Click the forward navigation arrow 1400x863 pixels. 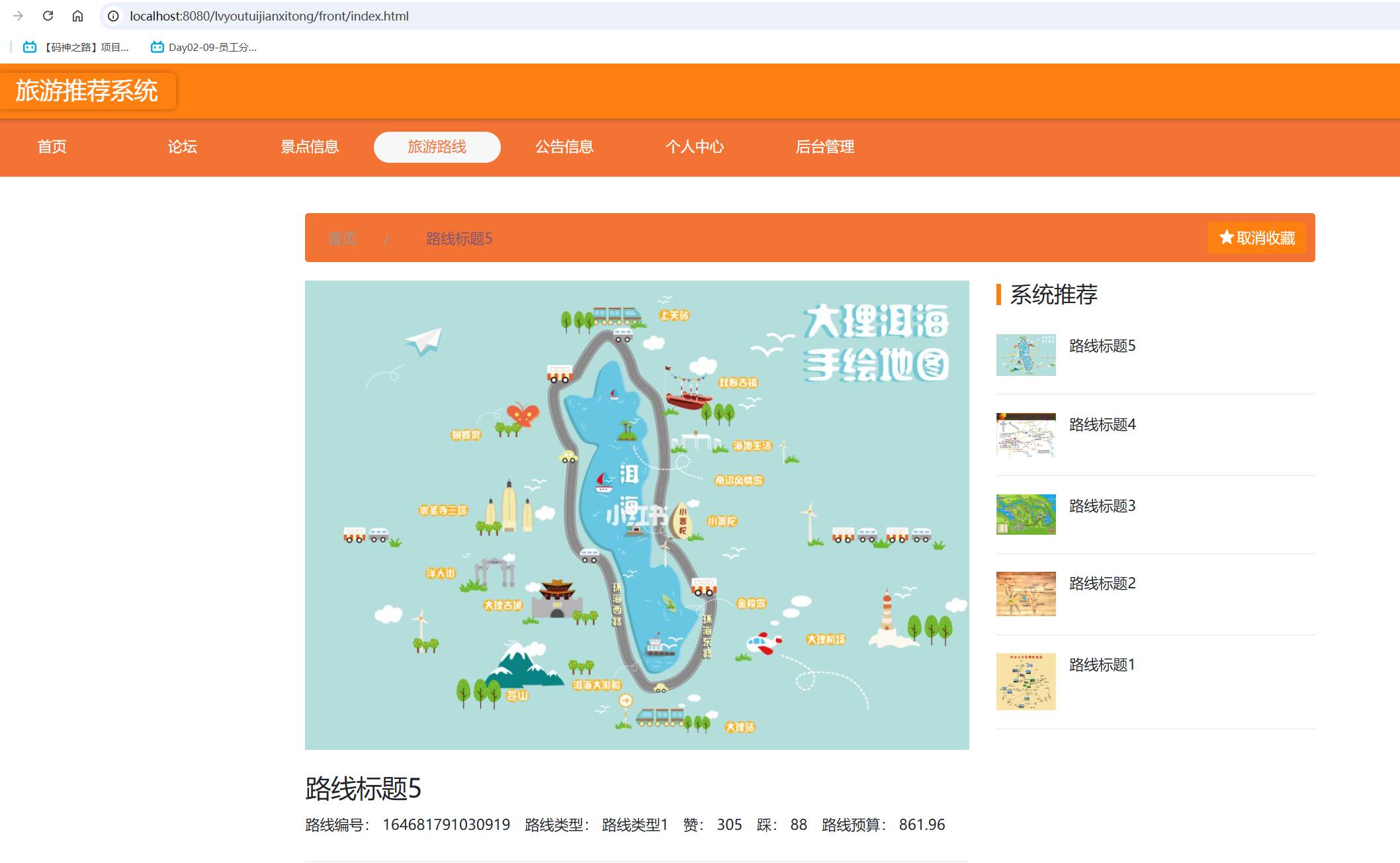pos(18,16)
